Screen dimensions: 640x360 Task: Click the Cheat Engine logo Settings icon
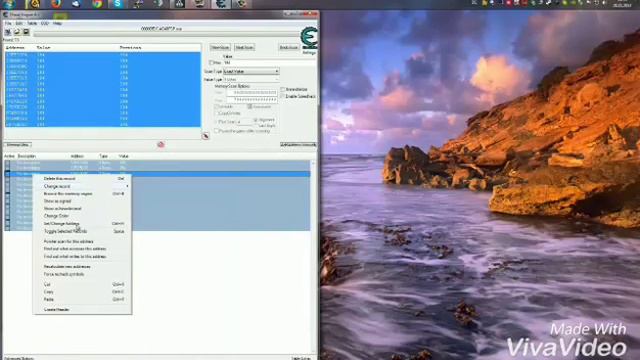tap(309, 40)
